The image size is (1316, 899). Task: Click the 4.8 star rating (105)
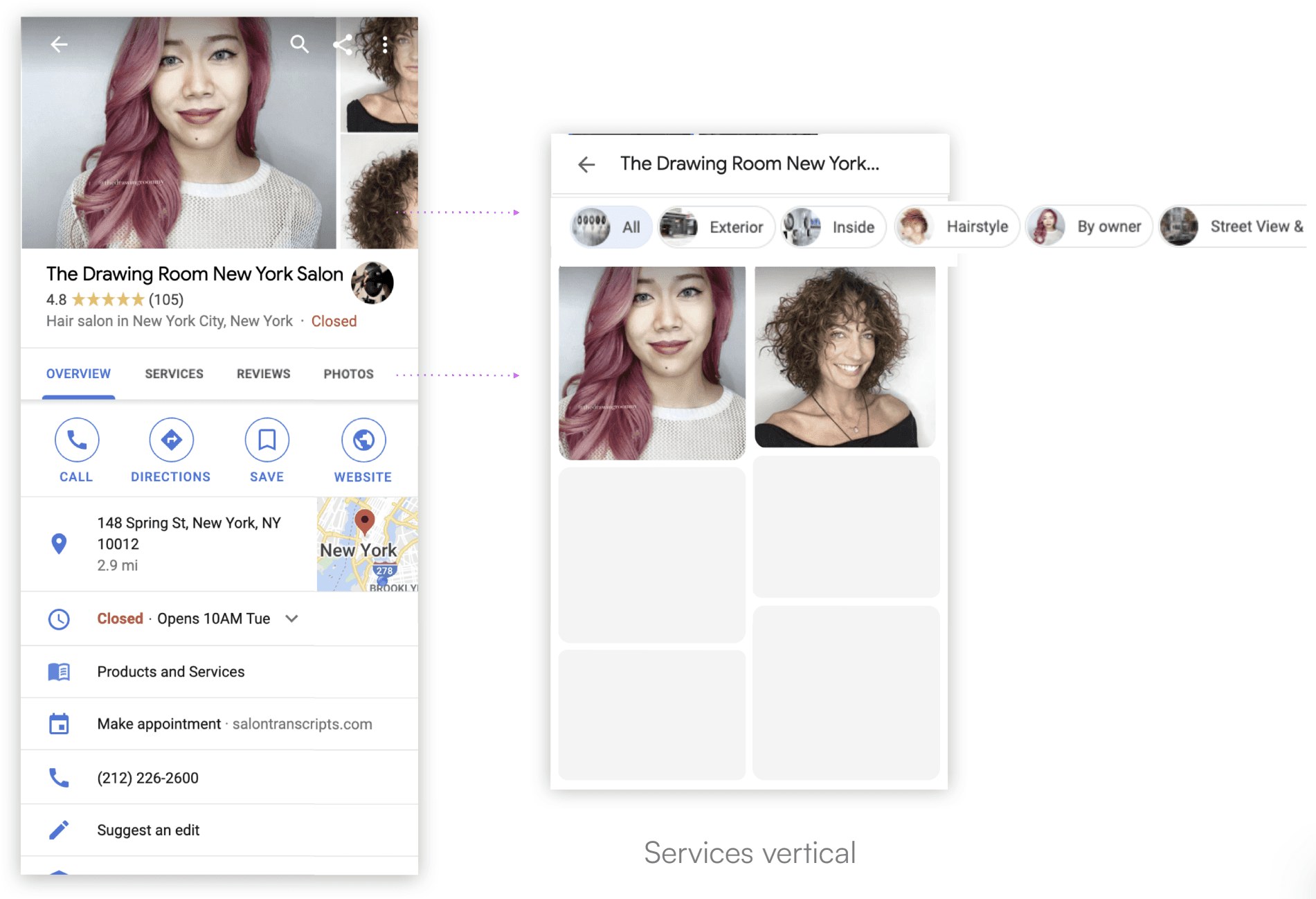coord(115,300)
